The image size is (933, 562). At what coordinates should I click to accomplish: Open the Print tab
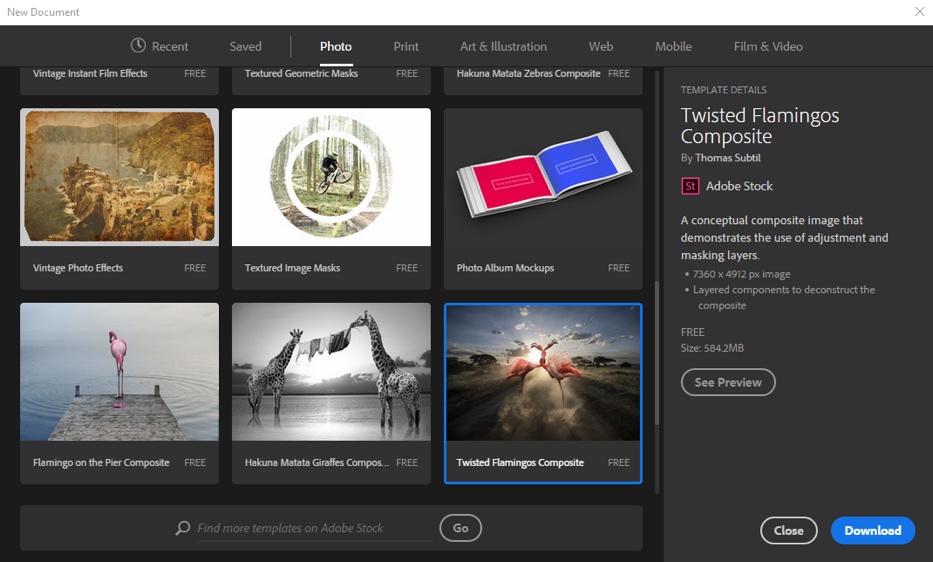pyautogui.click(x=406, y=46)
